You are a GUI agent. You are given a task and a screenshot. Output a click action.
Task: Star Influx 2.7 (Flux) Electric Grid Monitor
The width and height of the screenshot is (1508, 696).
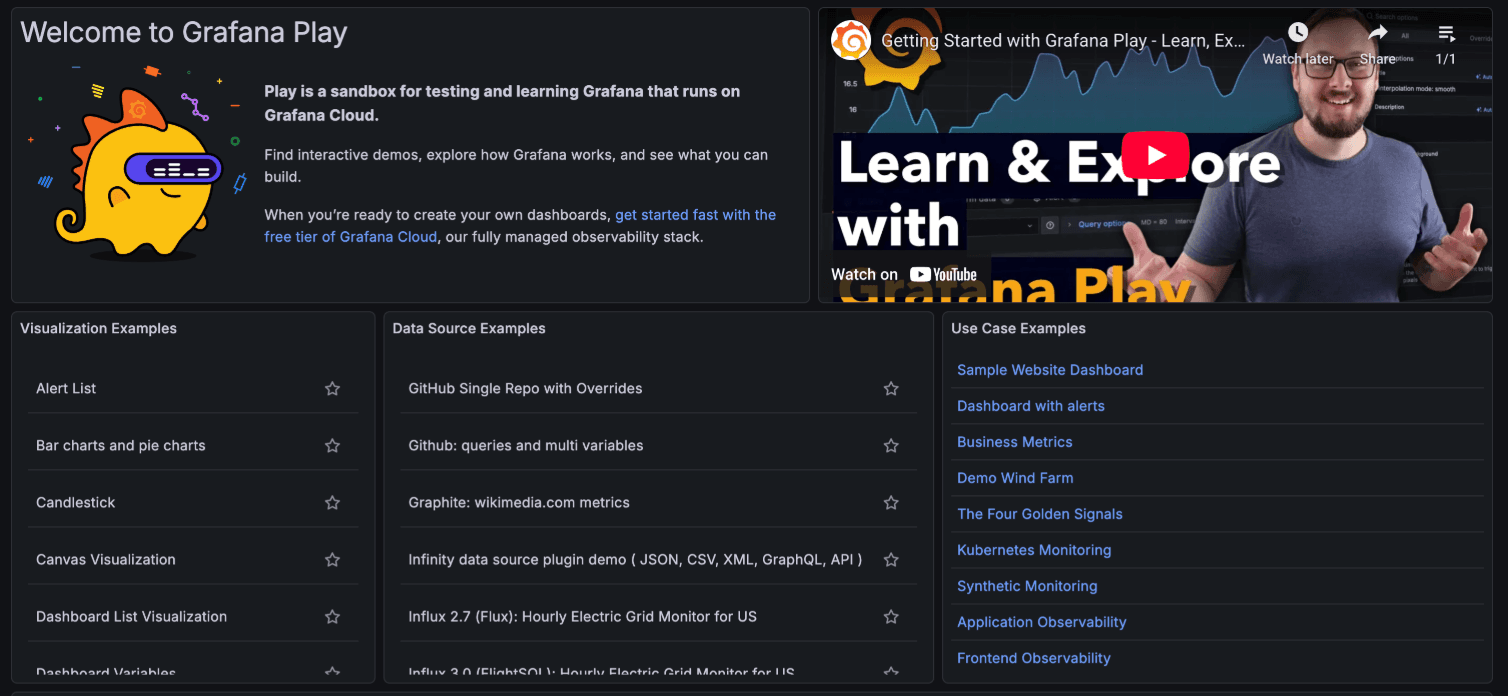click(x=891, y=617)
